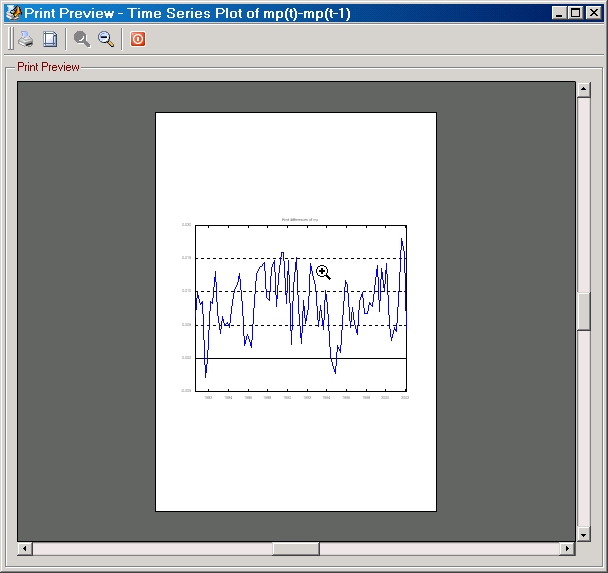The height and width of the screenshot is (573, 608).
Task: Click the time series plot on the preview page
Action: [301, 308]
